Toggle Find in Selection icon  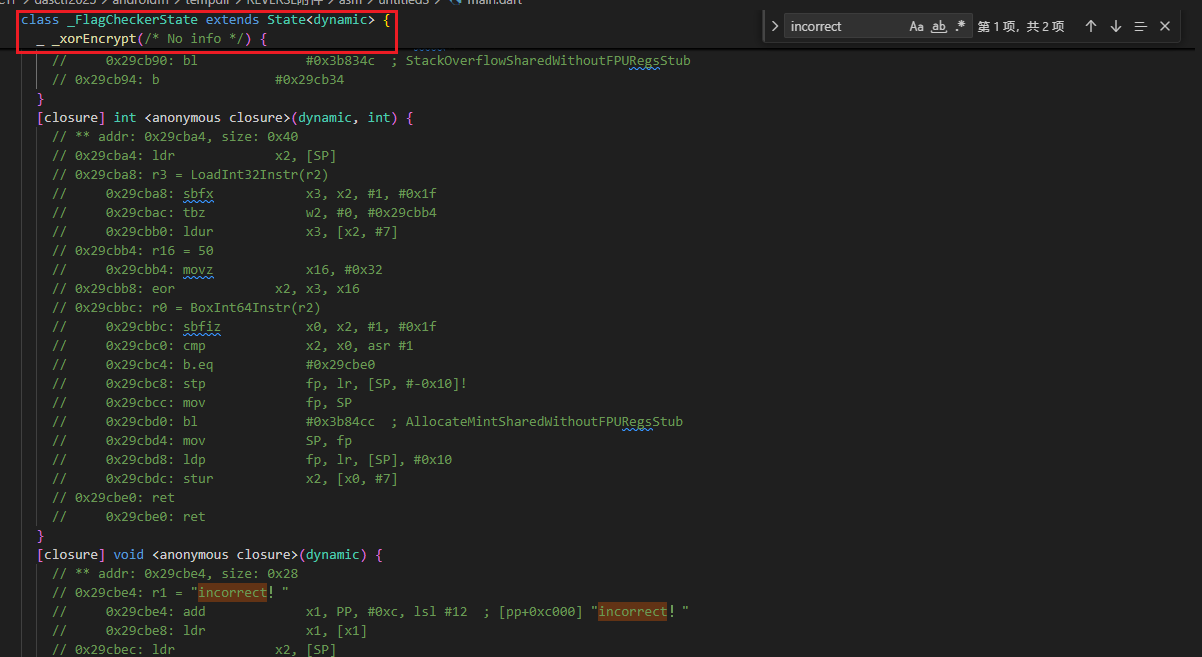(1140, 27)
